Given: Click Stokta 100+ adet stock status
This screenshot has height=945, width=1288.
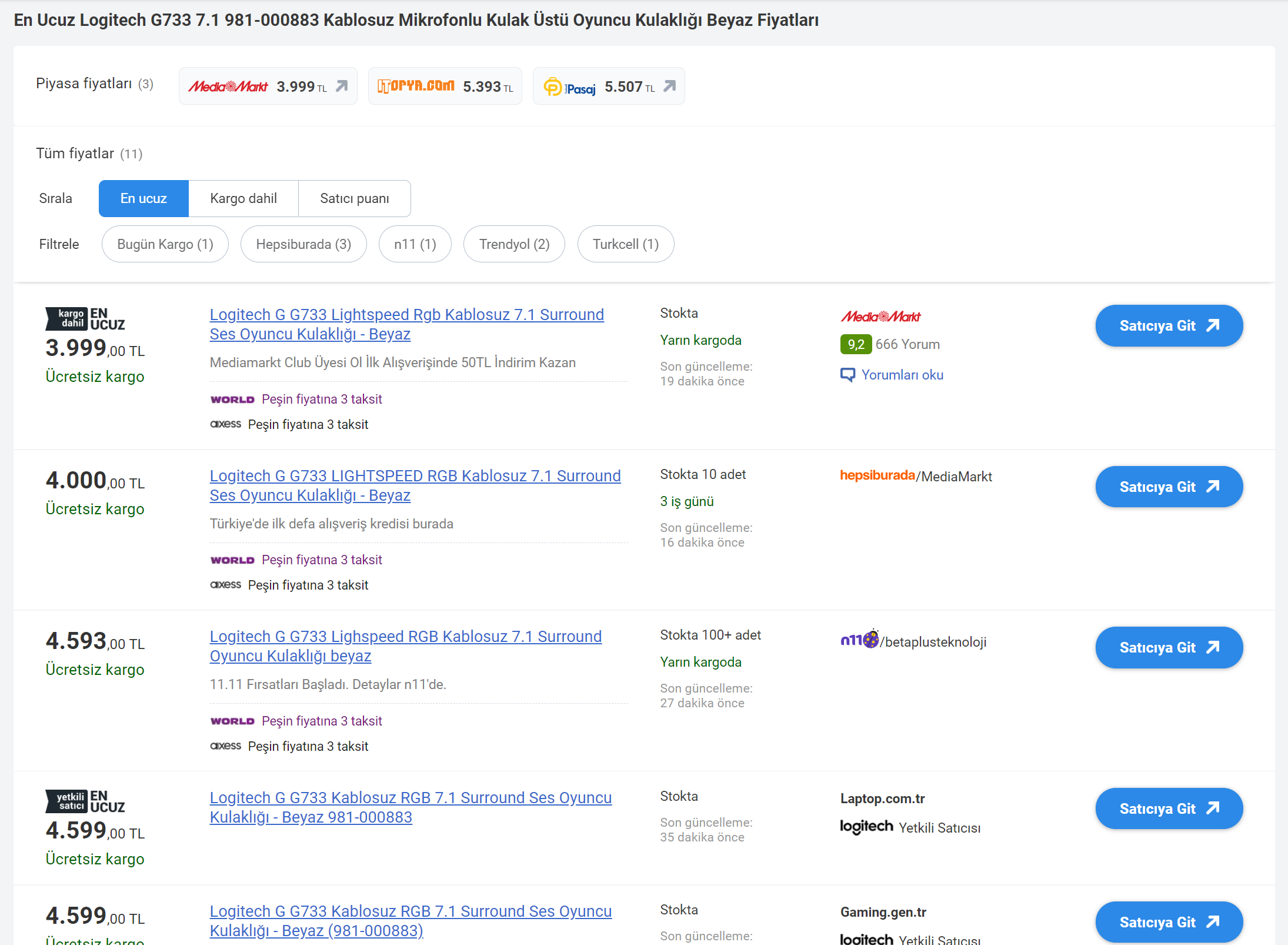Looking at the screenshot, I should tap(710, 635).
